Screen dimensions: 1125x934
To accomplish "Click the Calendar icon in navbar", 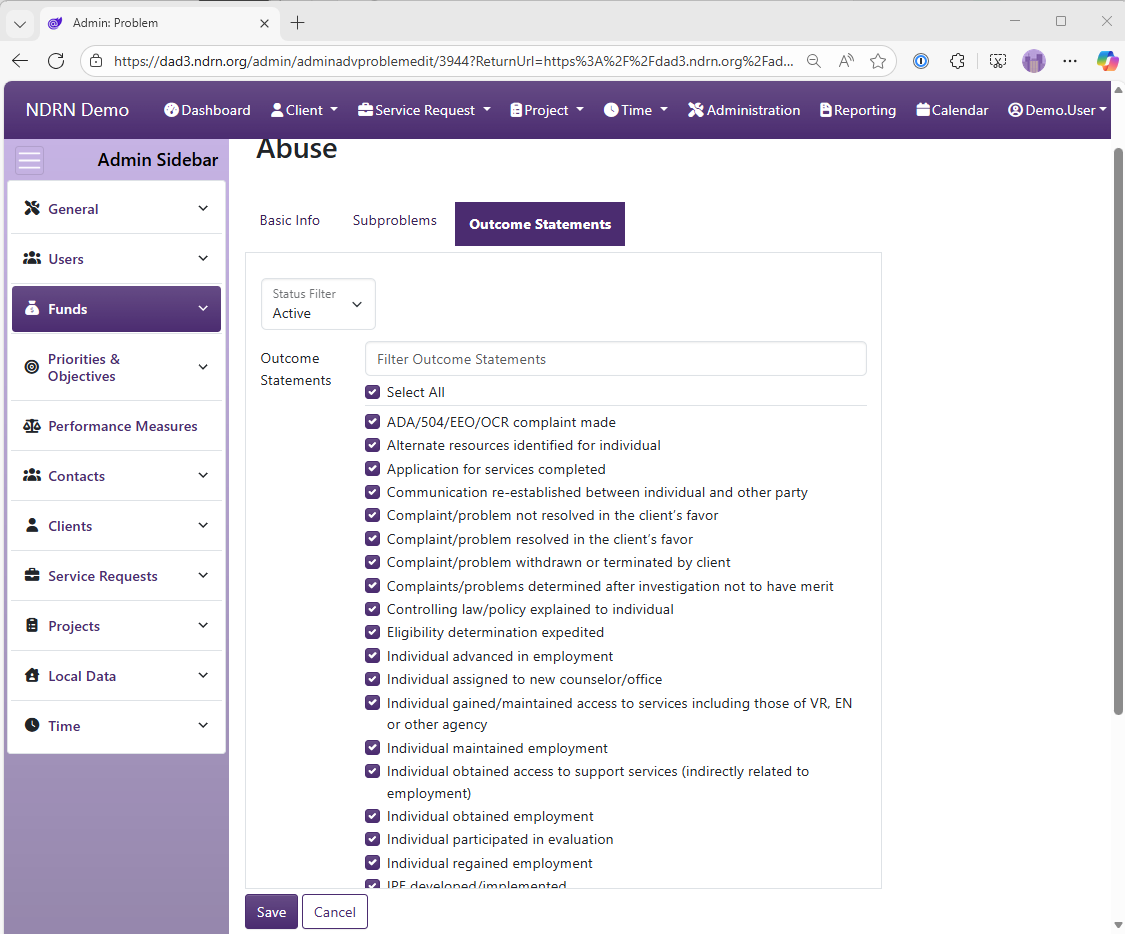I will (x=923, y=110).
